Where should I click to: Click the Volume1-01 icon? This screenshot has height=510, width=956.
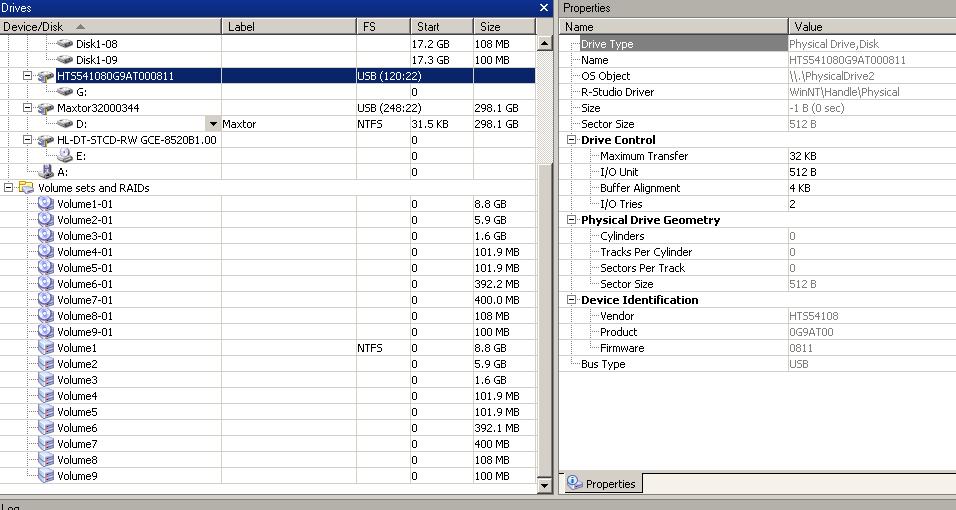[x=46, y=203]
